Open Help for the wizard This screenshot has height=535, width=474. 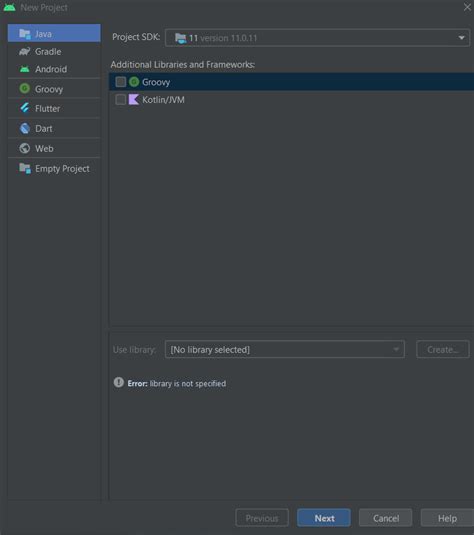point(447,518)
